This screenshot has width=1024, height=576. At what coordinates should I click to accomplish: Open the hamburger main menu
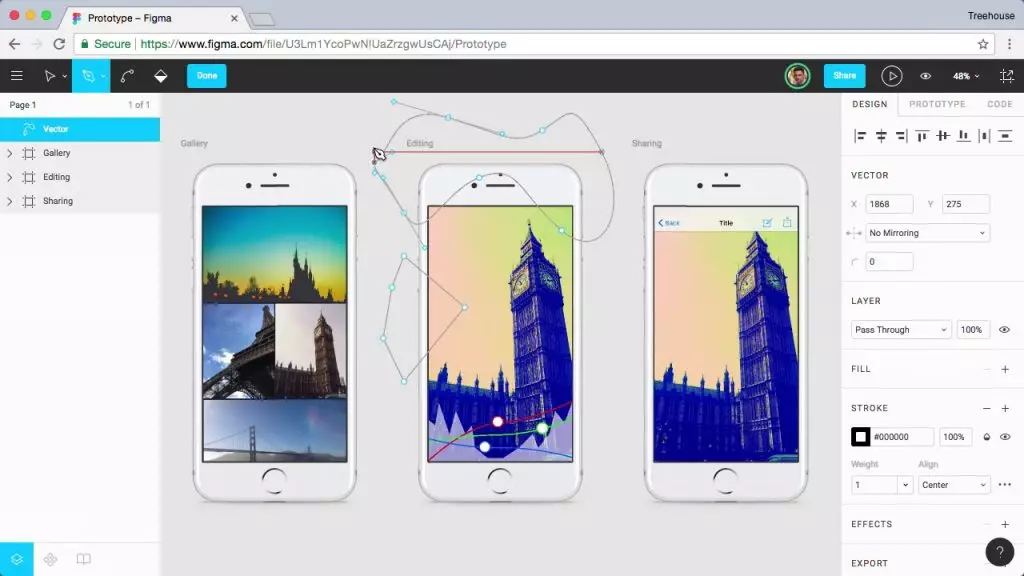coord(17,76)
